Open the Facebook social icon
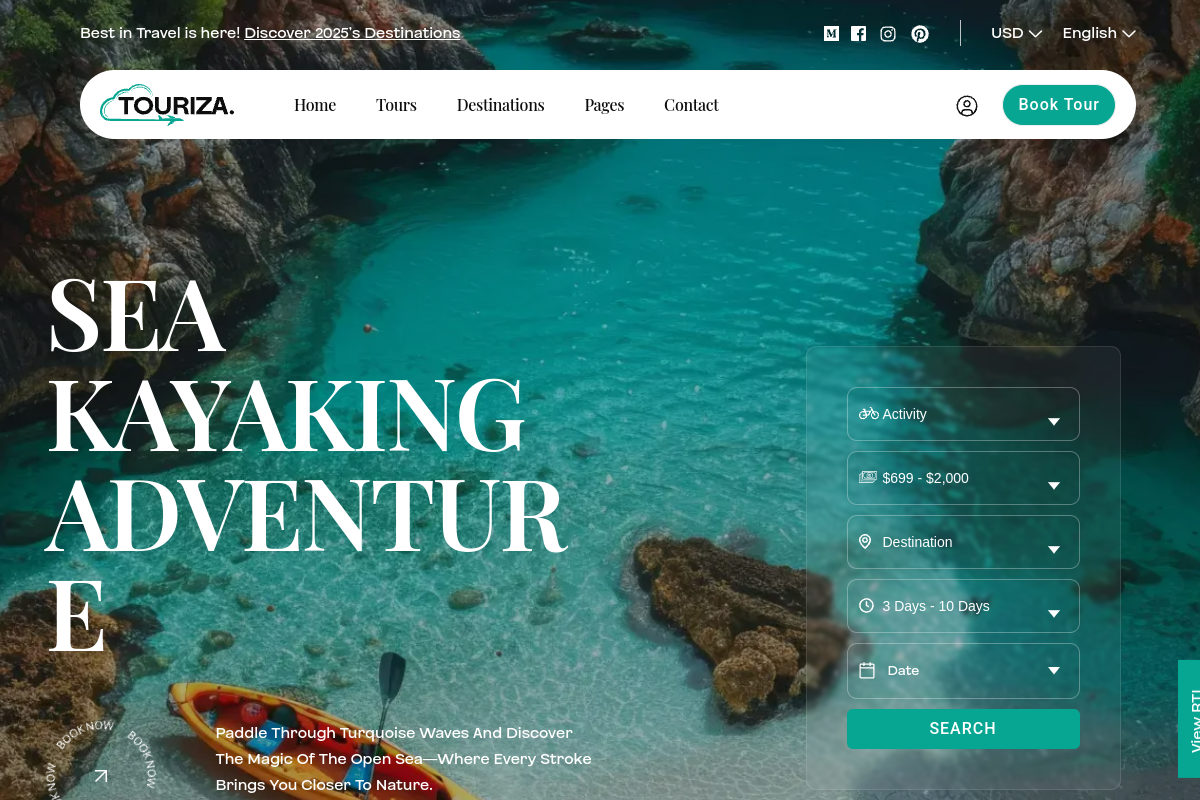This screenshot has width=1200, height=800. [859, 33]
